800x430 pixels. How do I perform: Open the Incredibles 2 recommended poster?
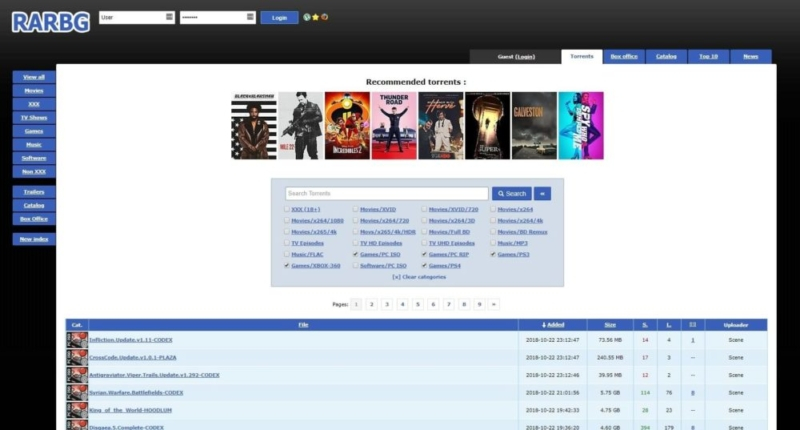pos(347,125)
